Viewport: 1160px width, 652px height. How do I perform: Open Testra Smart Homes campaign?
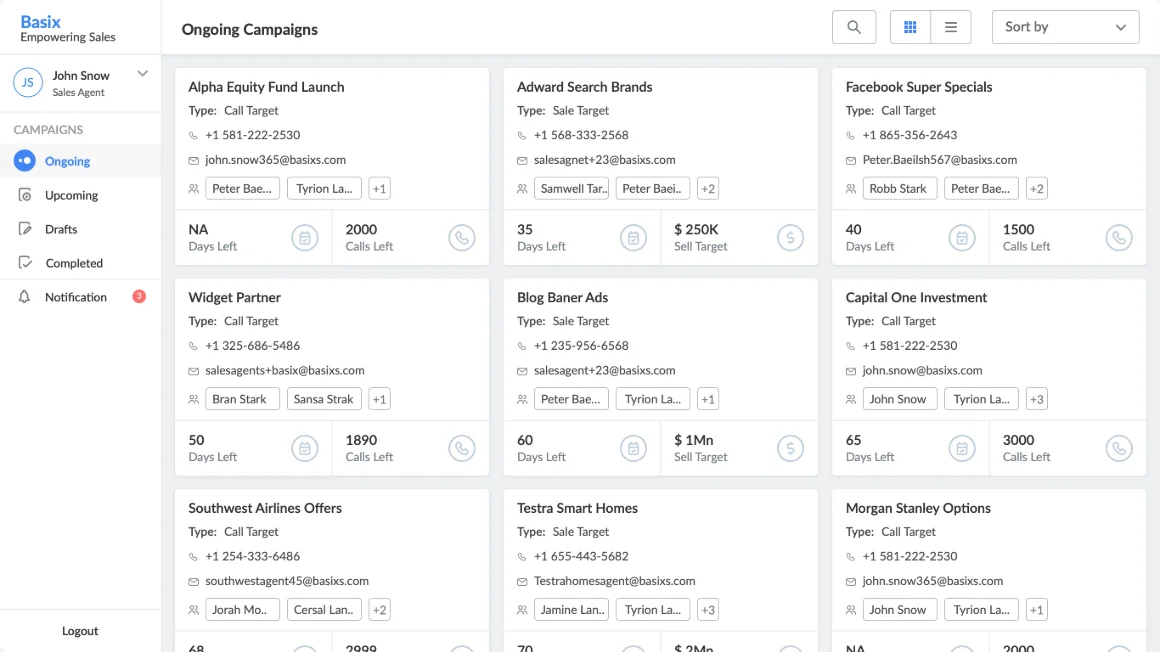click(x=577, y=508)
